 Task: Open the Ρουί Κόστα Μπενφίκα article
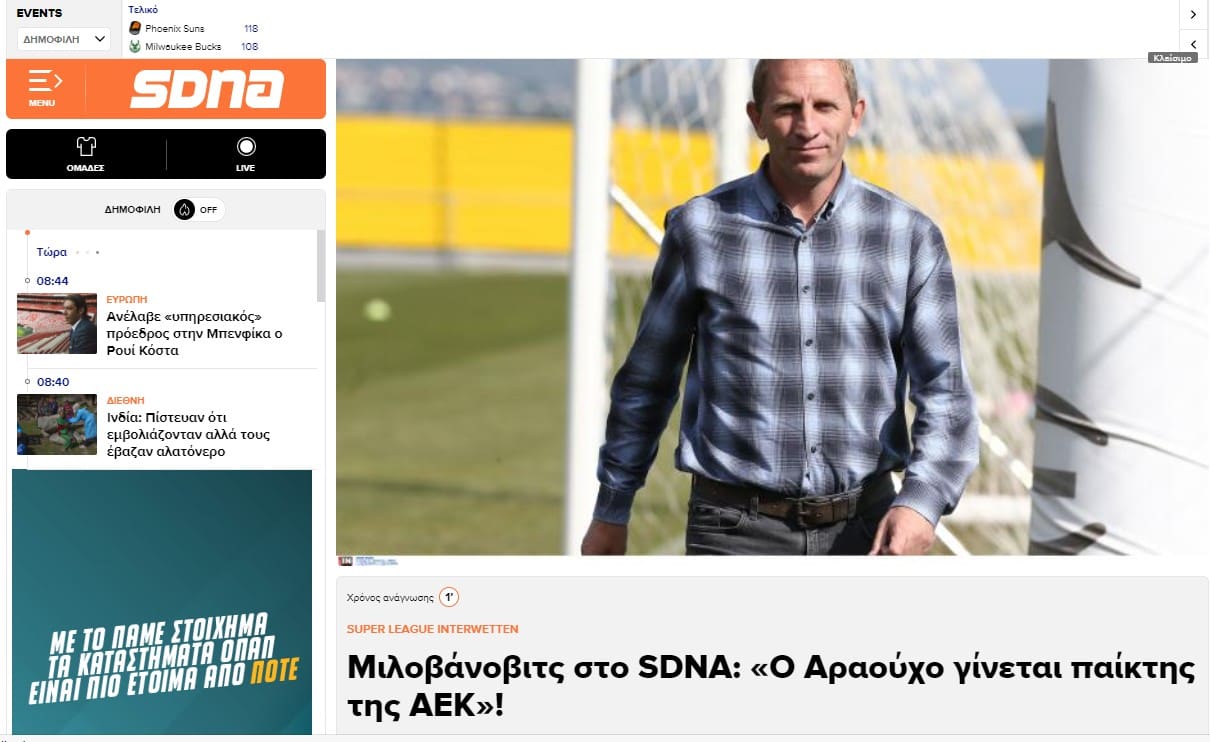(195, 334)
